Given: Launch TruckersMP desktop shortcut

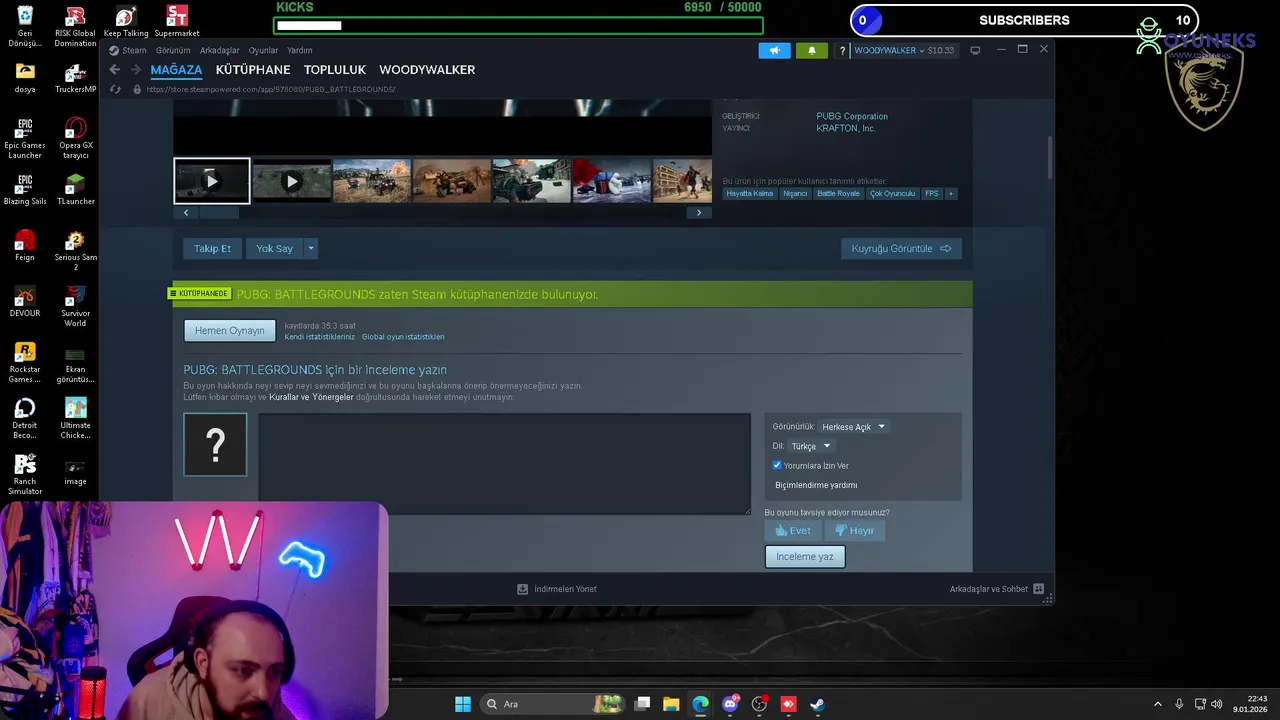Looking at the screenshot, I should 75,78.
